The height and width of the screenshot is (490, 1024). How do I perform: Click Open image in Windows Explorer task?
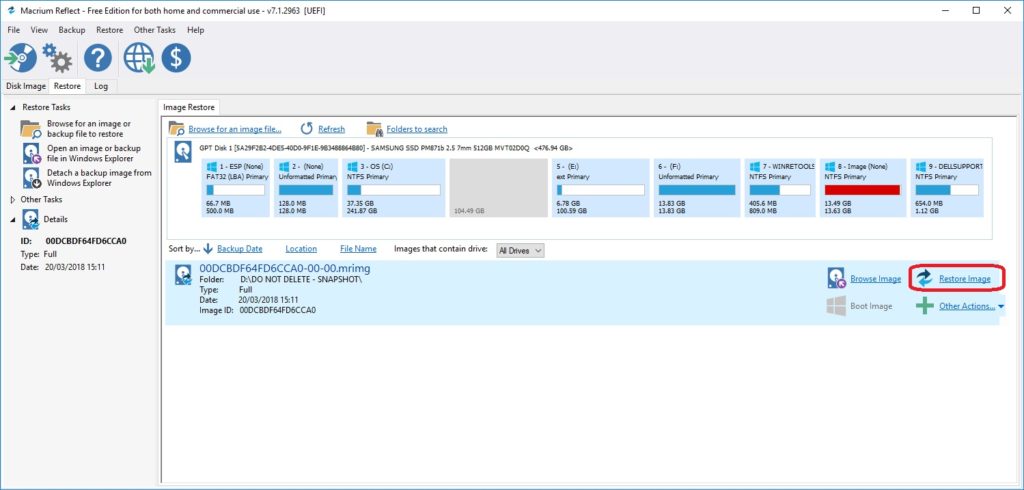(93, 154)
